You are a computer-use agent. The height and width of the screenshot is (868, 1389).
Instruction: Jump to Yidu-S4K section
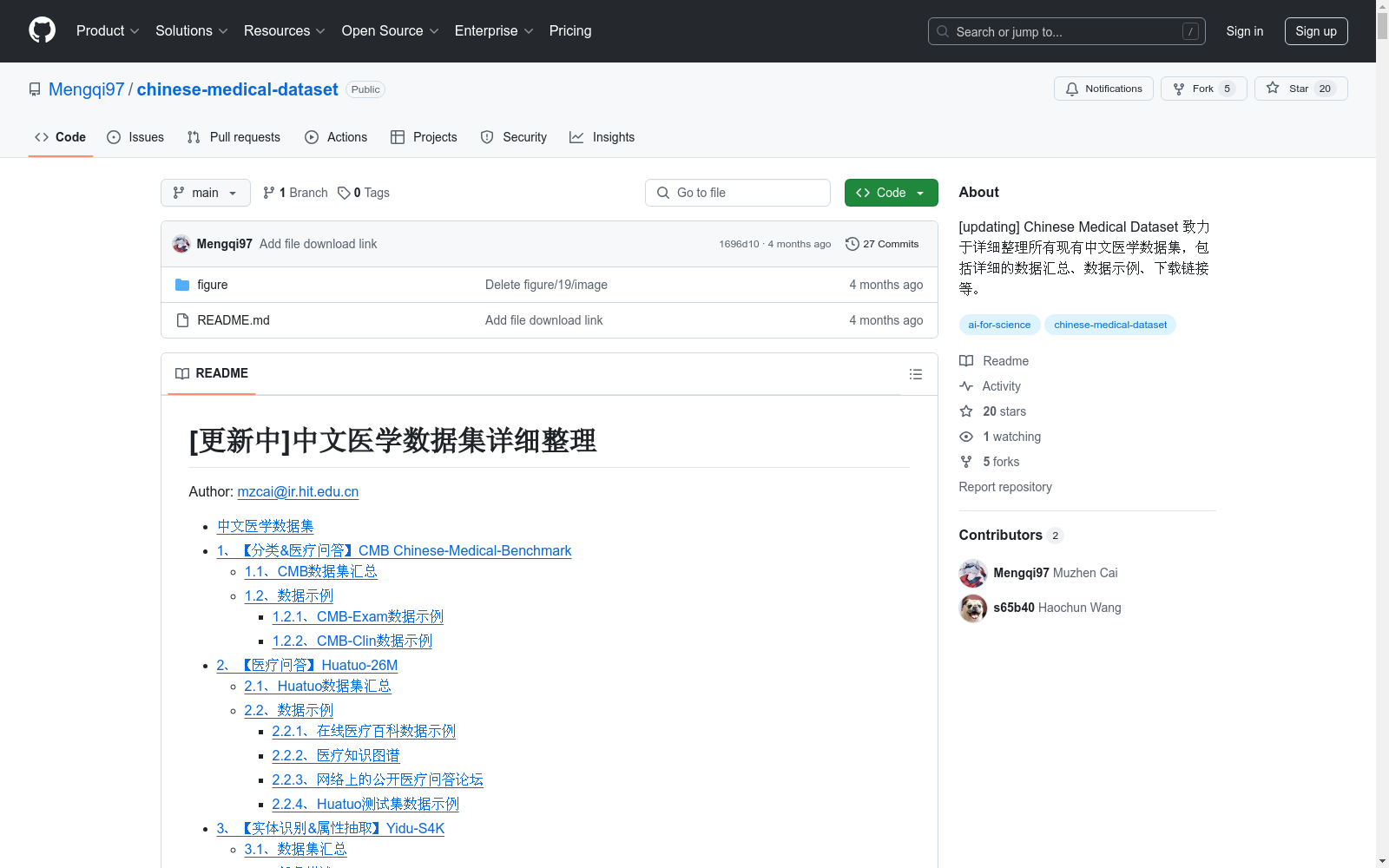coord(331,828)
